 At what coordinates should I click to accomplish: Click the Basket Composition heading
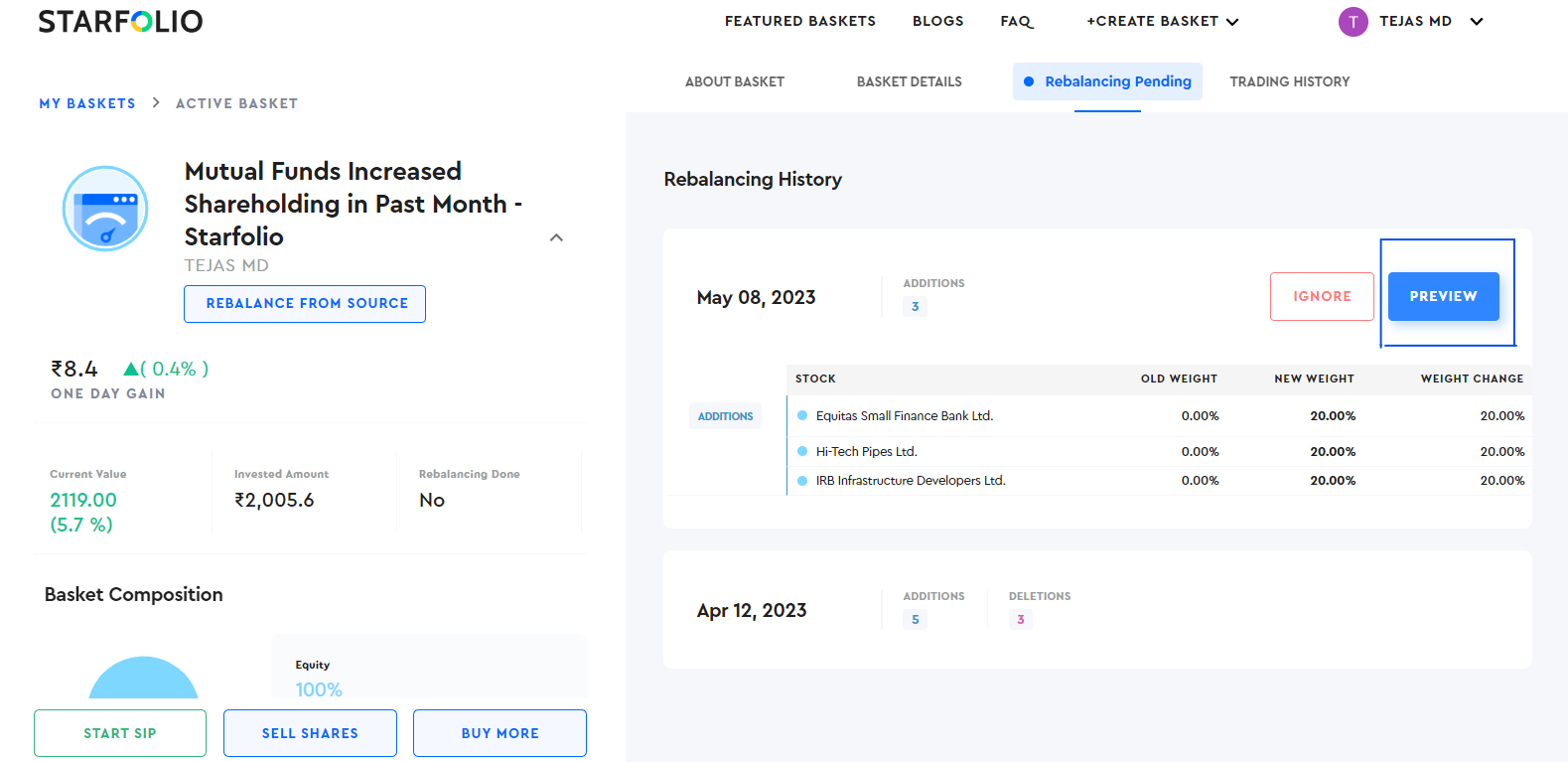click(x=133, y=594)
